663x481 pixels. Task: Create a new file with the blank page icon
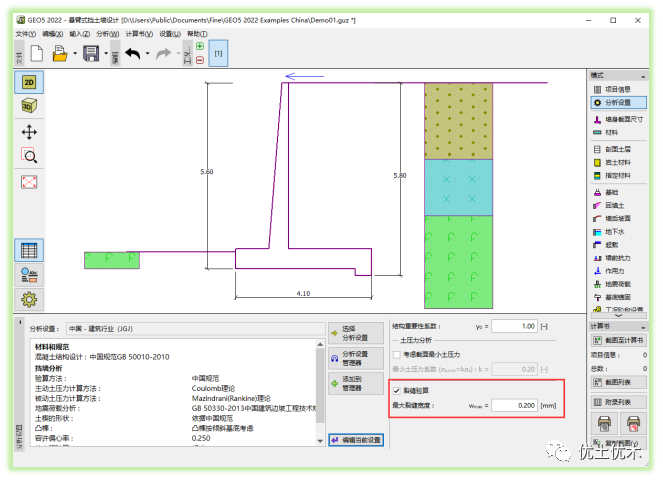37,54
